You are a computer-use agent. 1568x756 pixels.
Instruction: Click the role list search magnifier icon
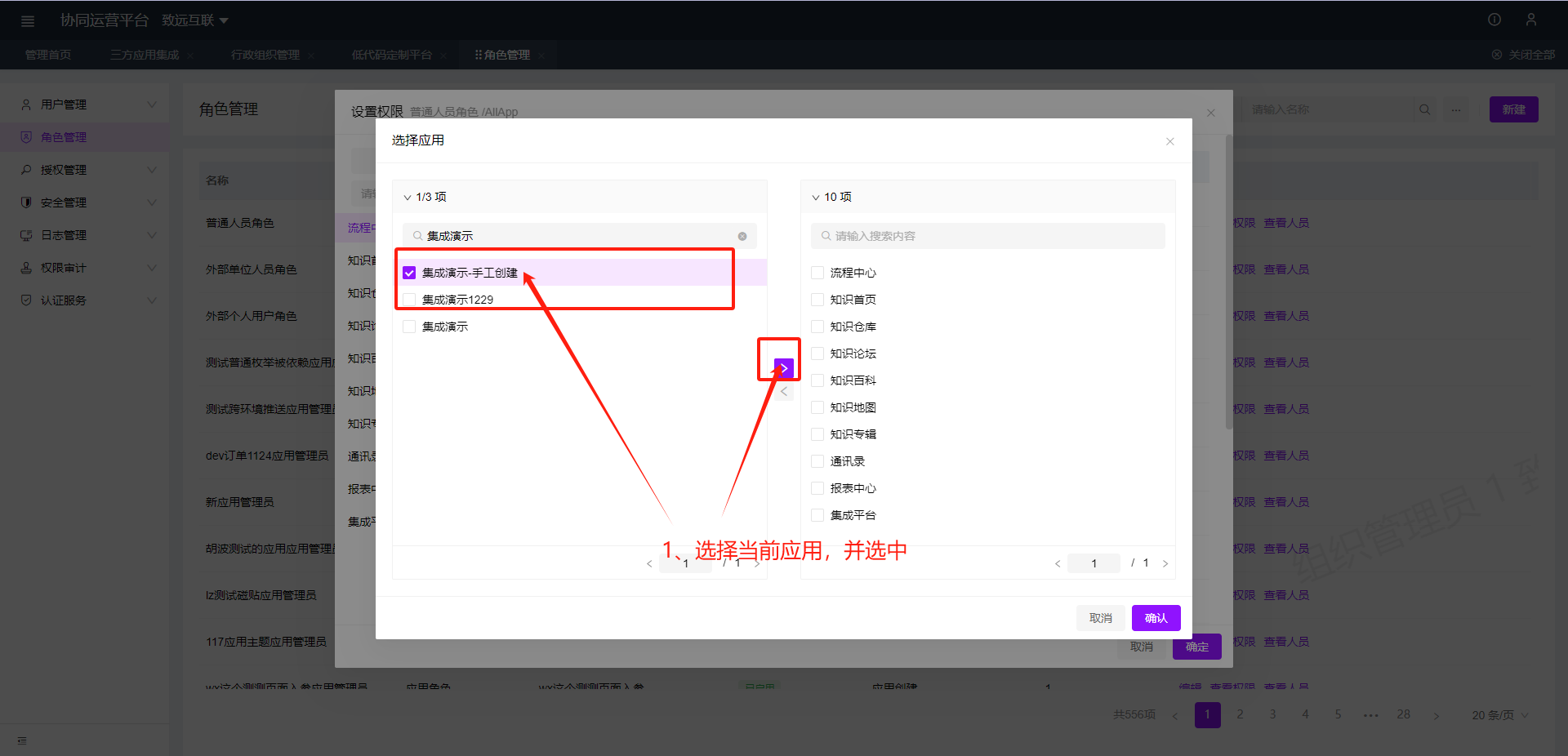pos(1425,109)
